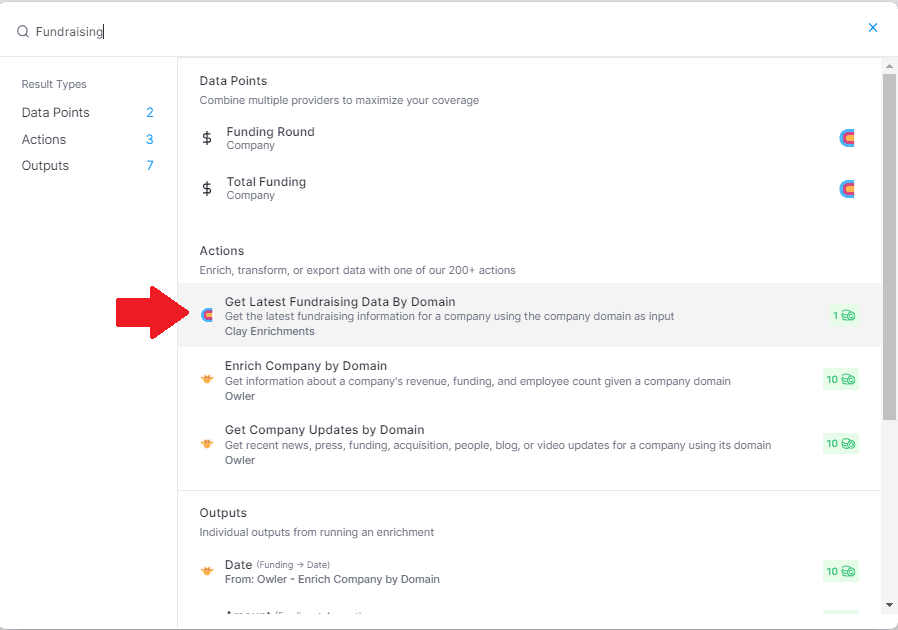Click the Total Funding dollar icon

pos(207,188)
